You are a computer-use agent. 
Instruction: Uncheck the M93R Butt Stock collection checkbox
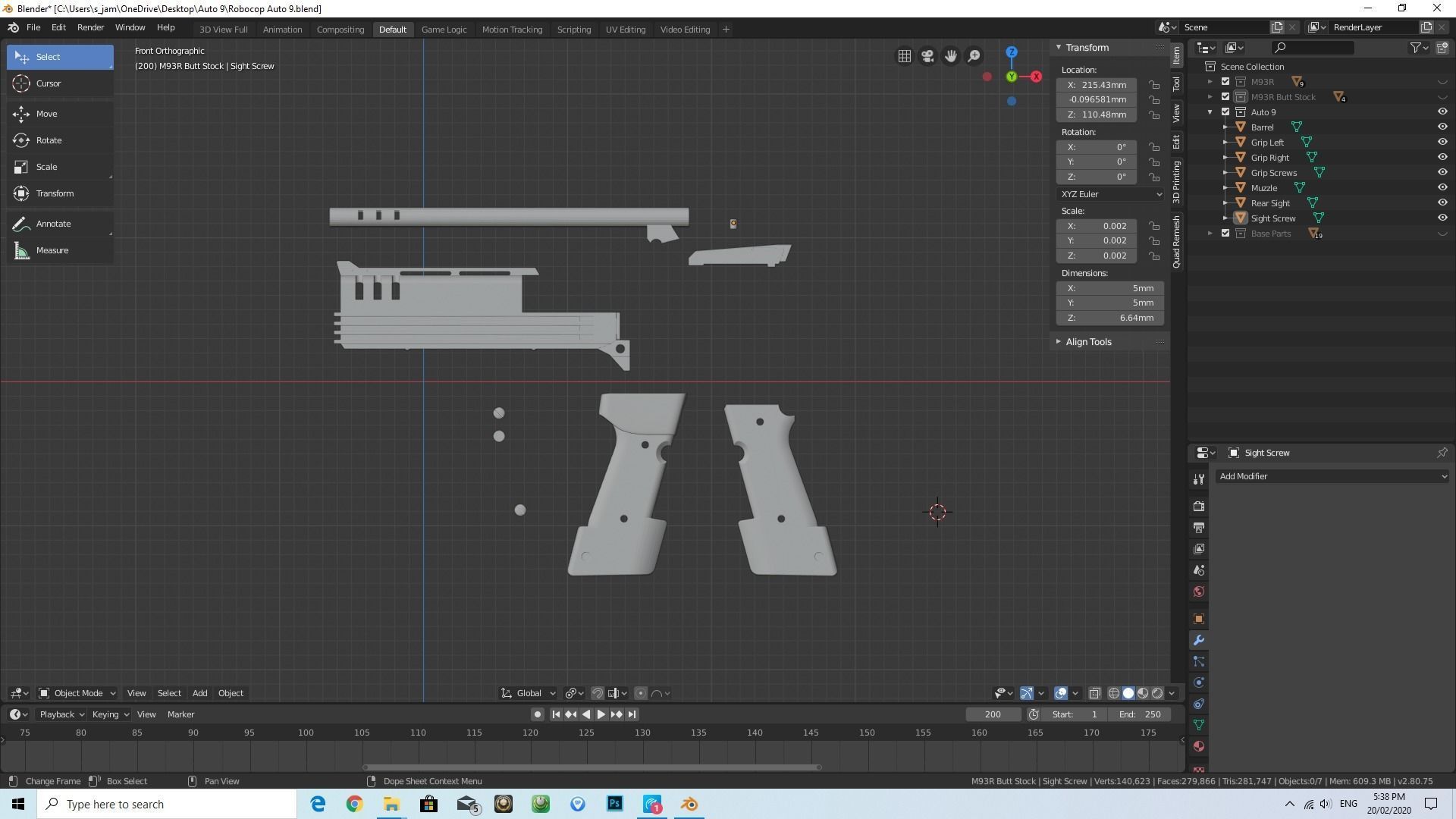[x=1225, y=96]
